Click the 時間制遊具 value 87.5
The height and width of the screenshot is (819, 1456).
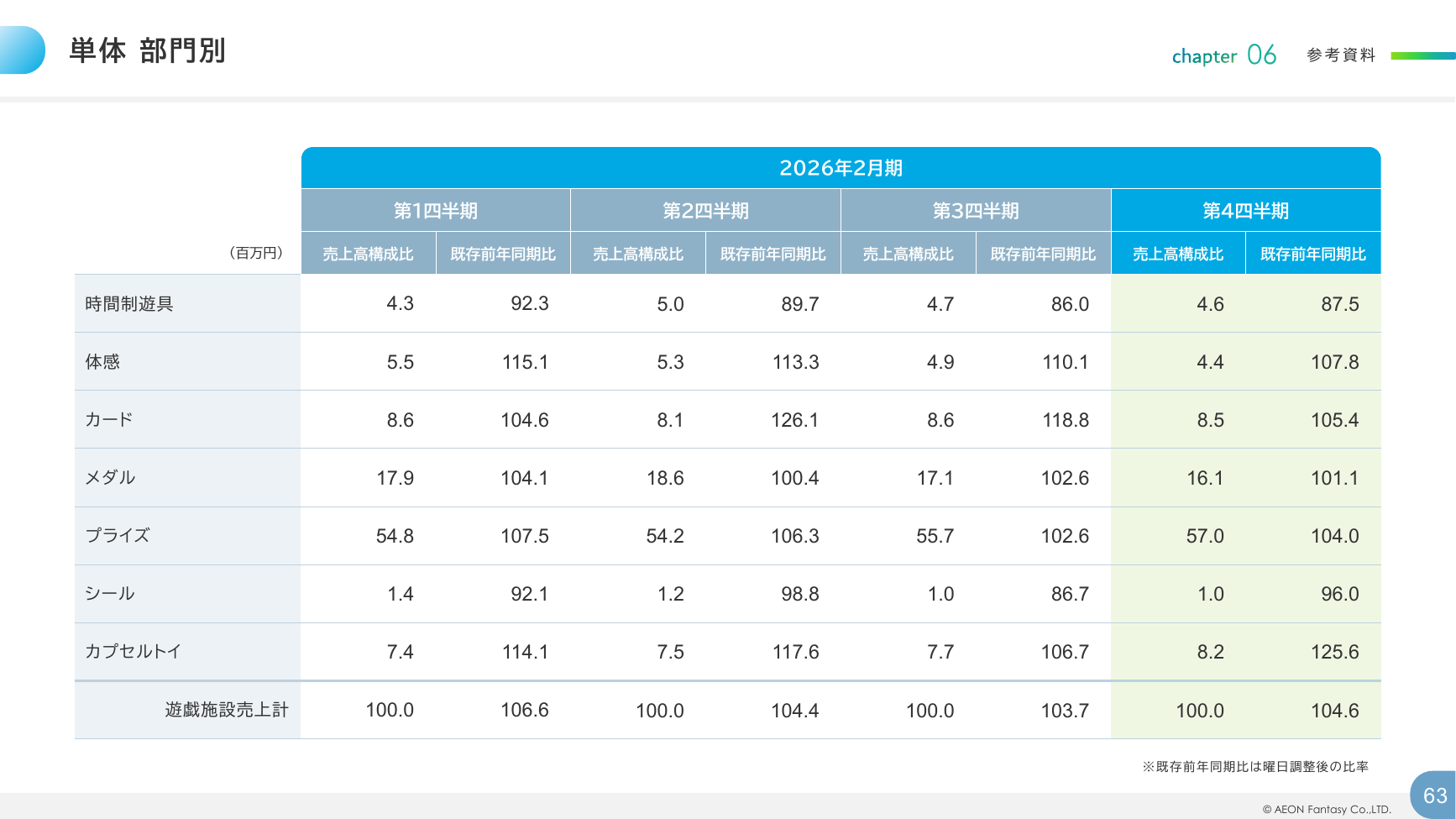[x=1339, y=304]
